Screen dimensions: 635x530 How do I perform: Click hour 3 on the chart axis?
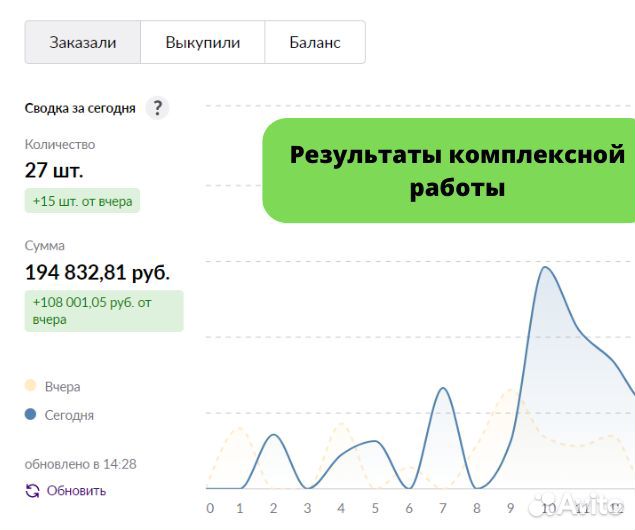click(307, 508)
